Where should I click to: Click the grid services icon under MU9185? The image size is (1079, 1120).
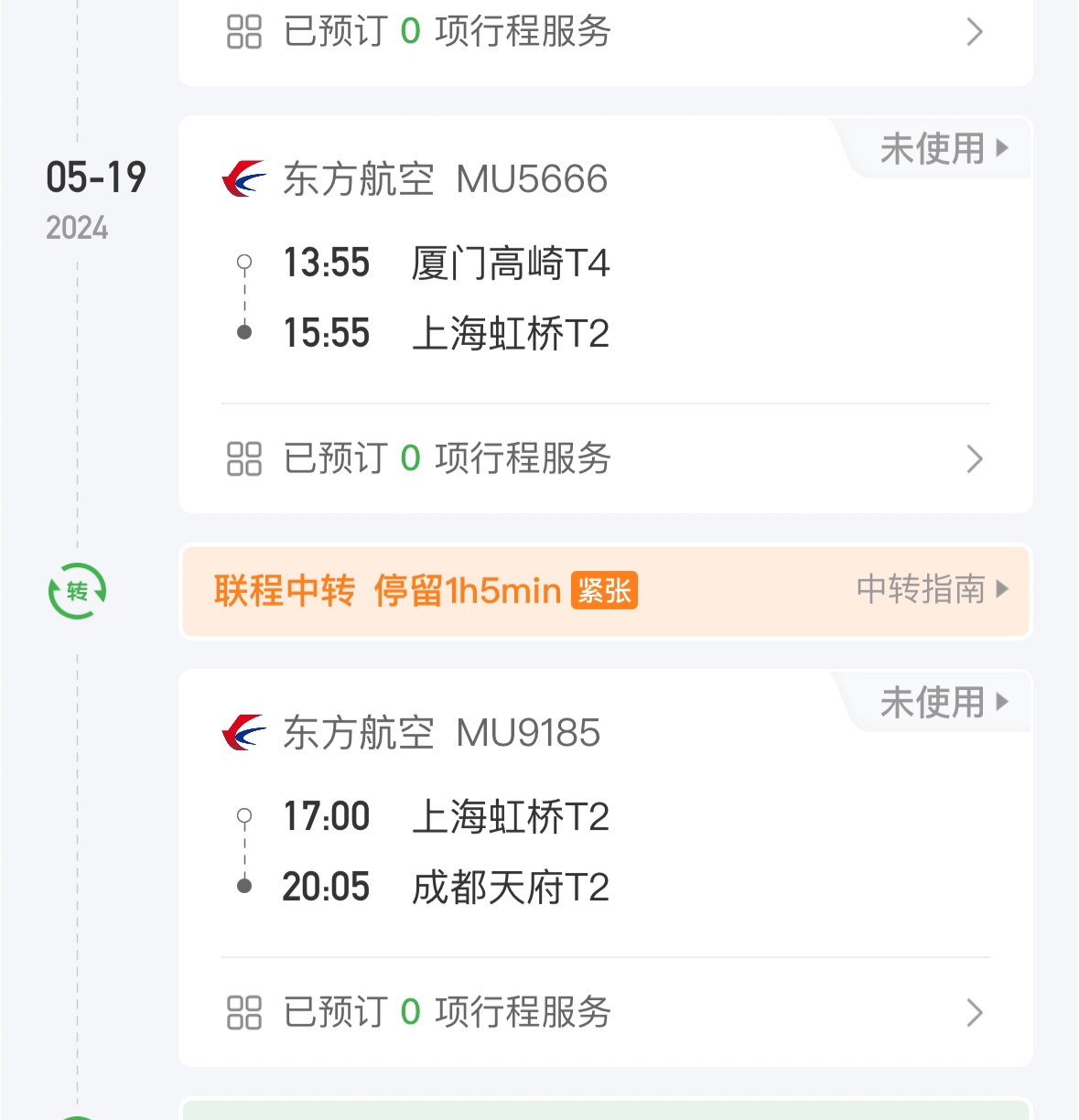tap(244, 1012)
